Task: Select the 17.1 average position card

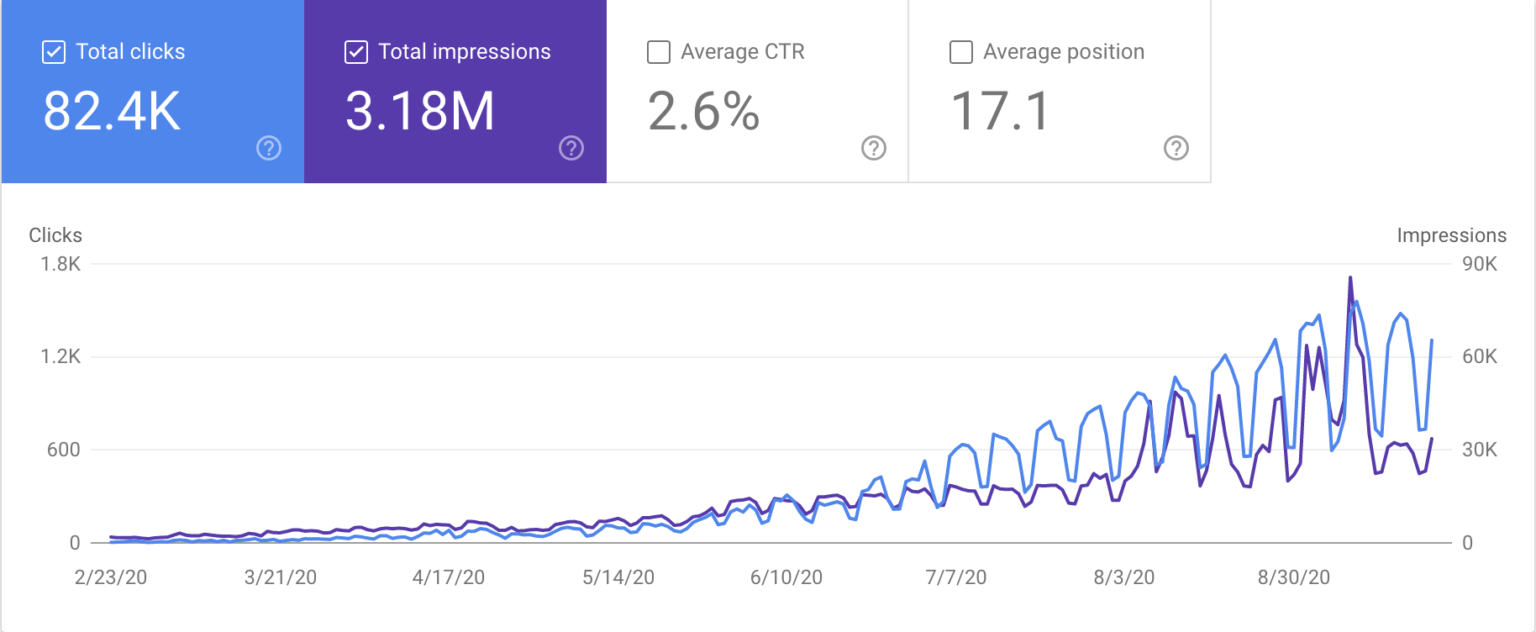Action: [x=1060, y=92]
